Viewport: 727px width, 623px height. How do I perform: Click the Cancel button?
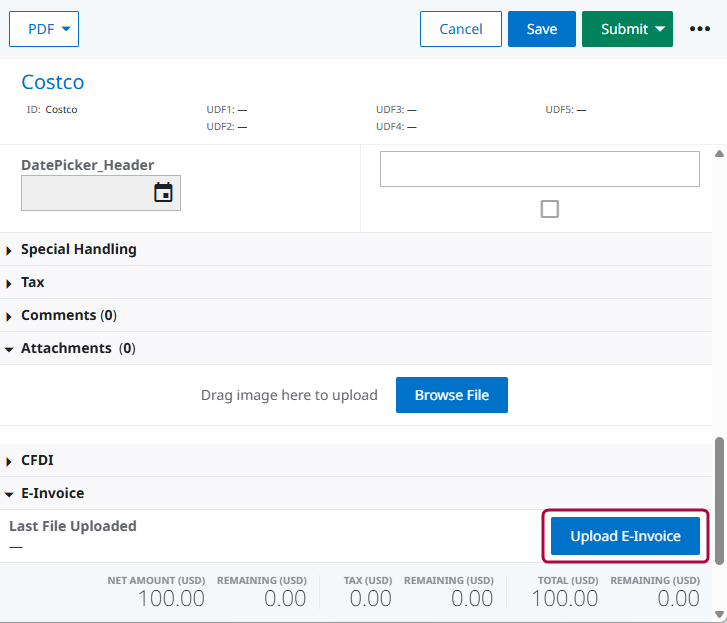pos(461,29)
